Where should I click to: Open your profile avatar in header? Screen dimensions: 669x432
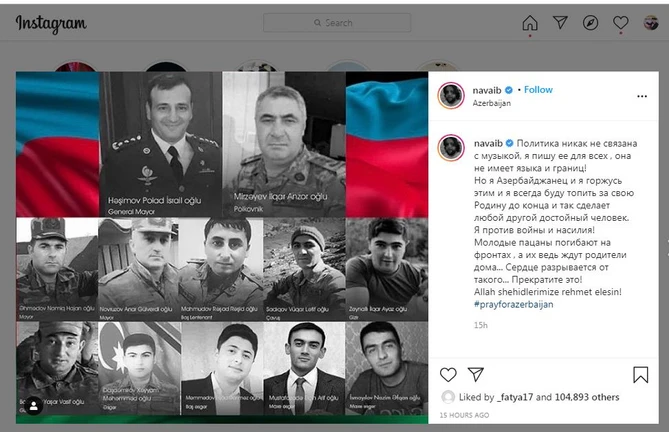tap(651, 23)
